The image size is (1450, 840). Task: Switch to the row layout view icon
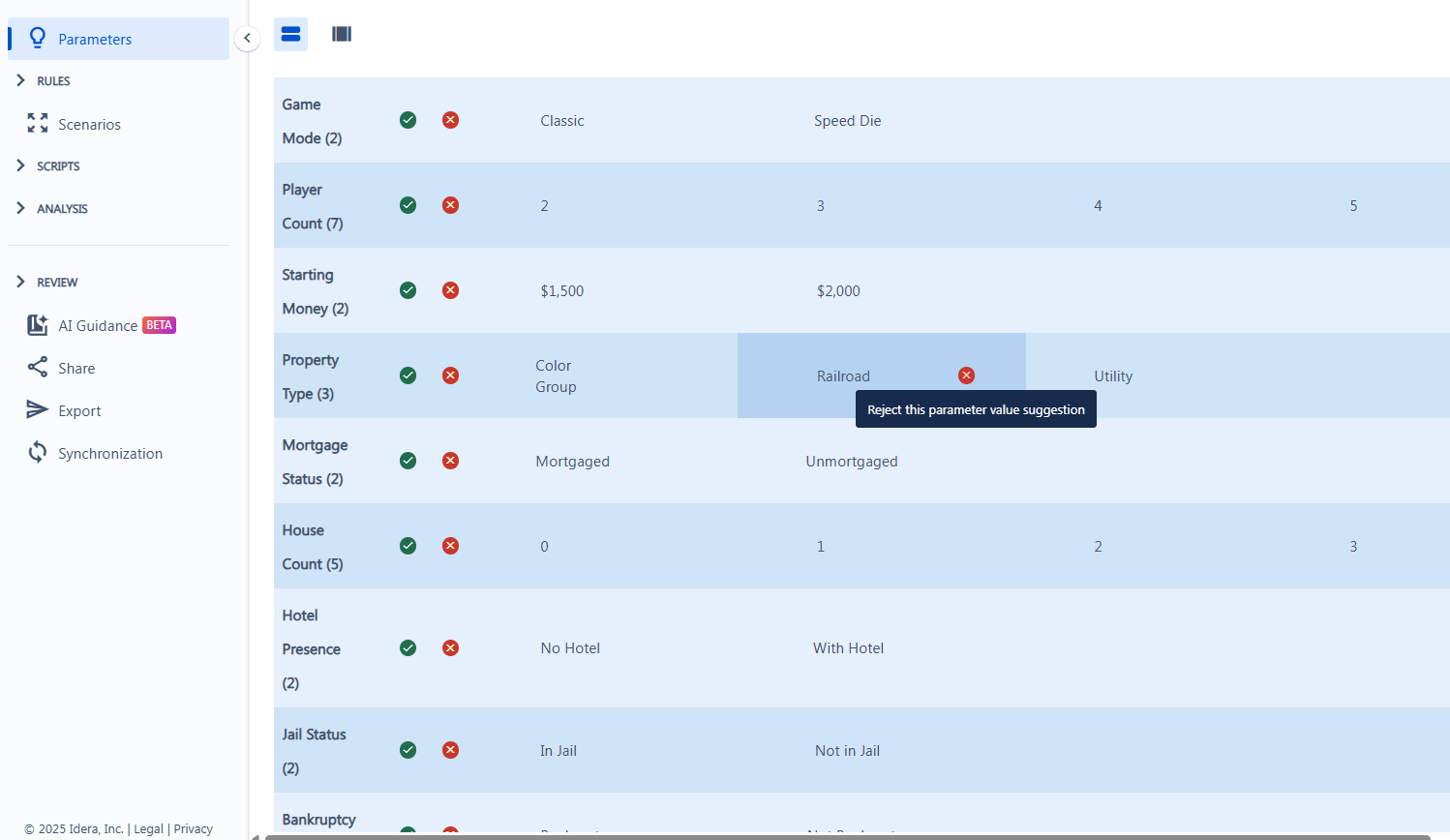coord(290,34)
